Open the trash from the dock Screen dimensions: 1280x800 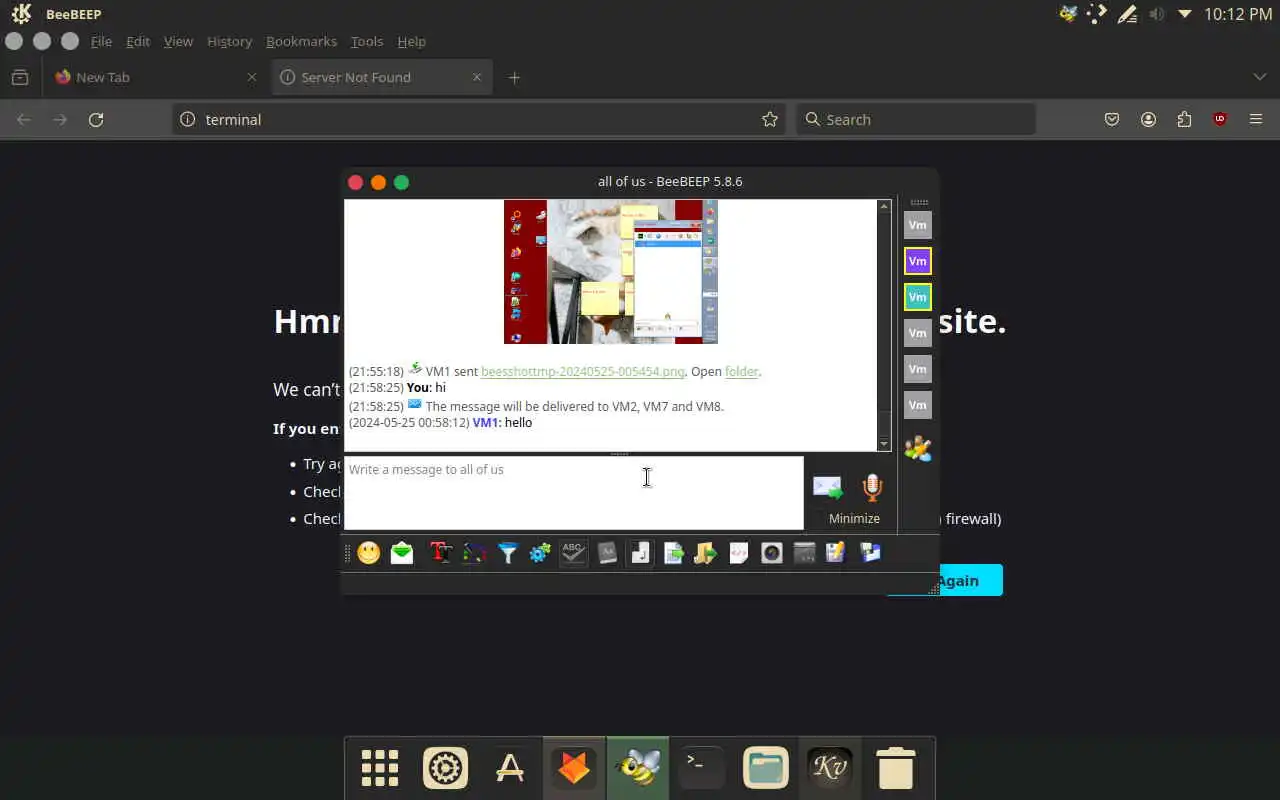[x=895, y=768]
